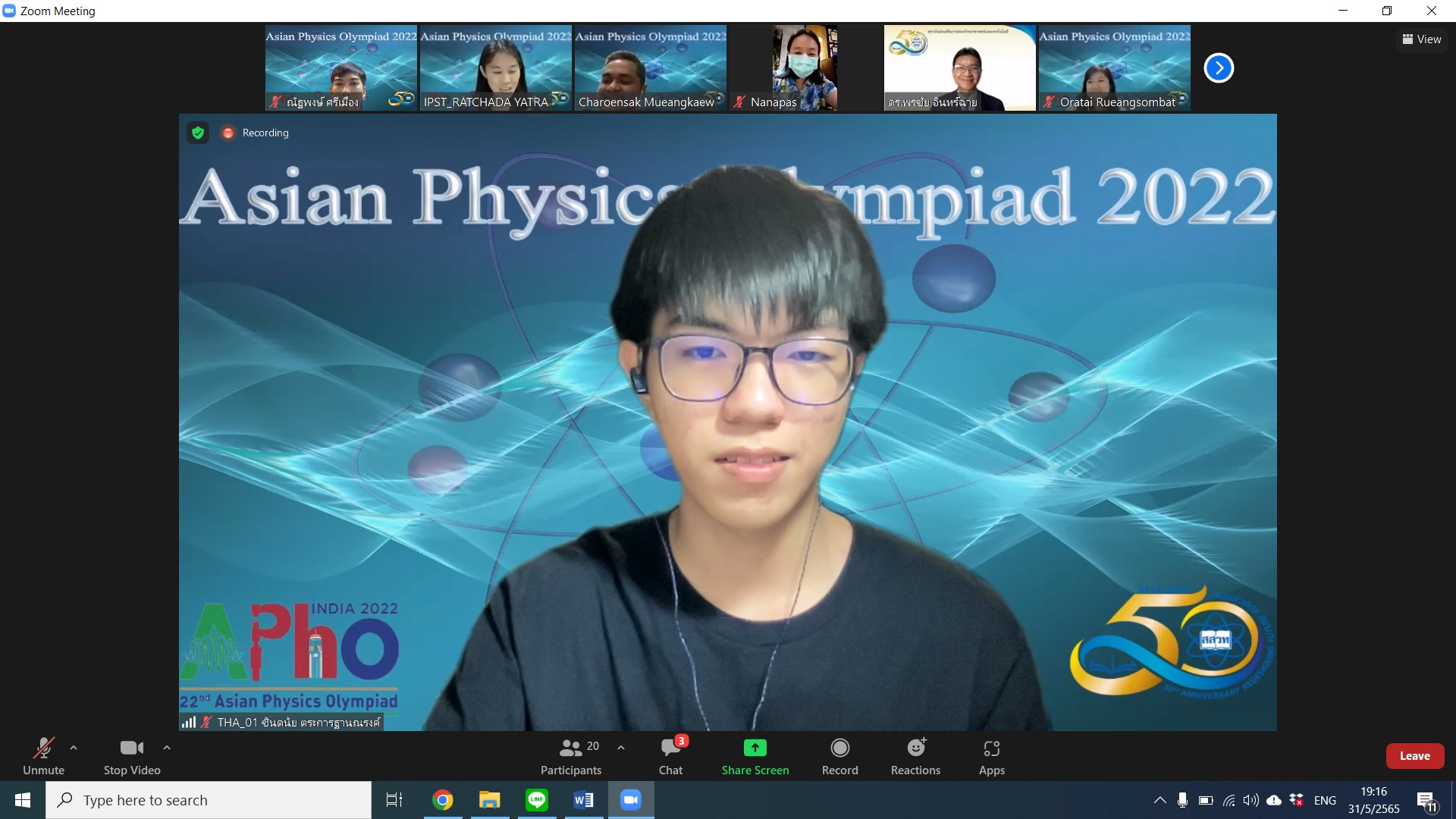
Task: Open Chat with 3 unread messages
Action: click(x=671, y=756)
